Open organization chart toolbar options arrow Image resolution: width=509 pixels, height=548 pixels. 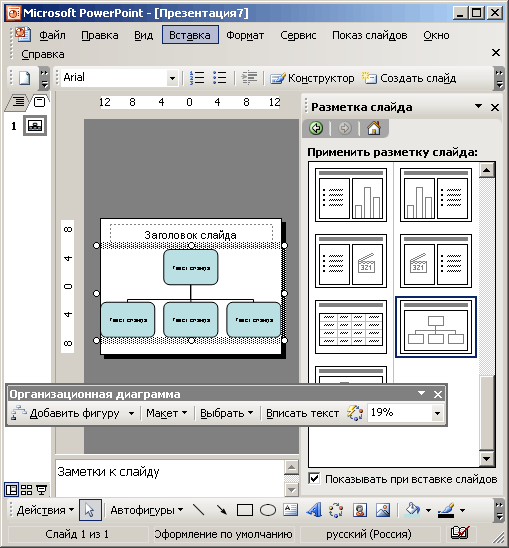click(422, 394)
